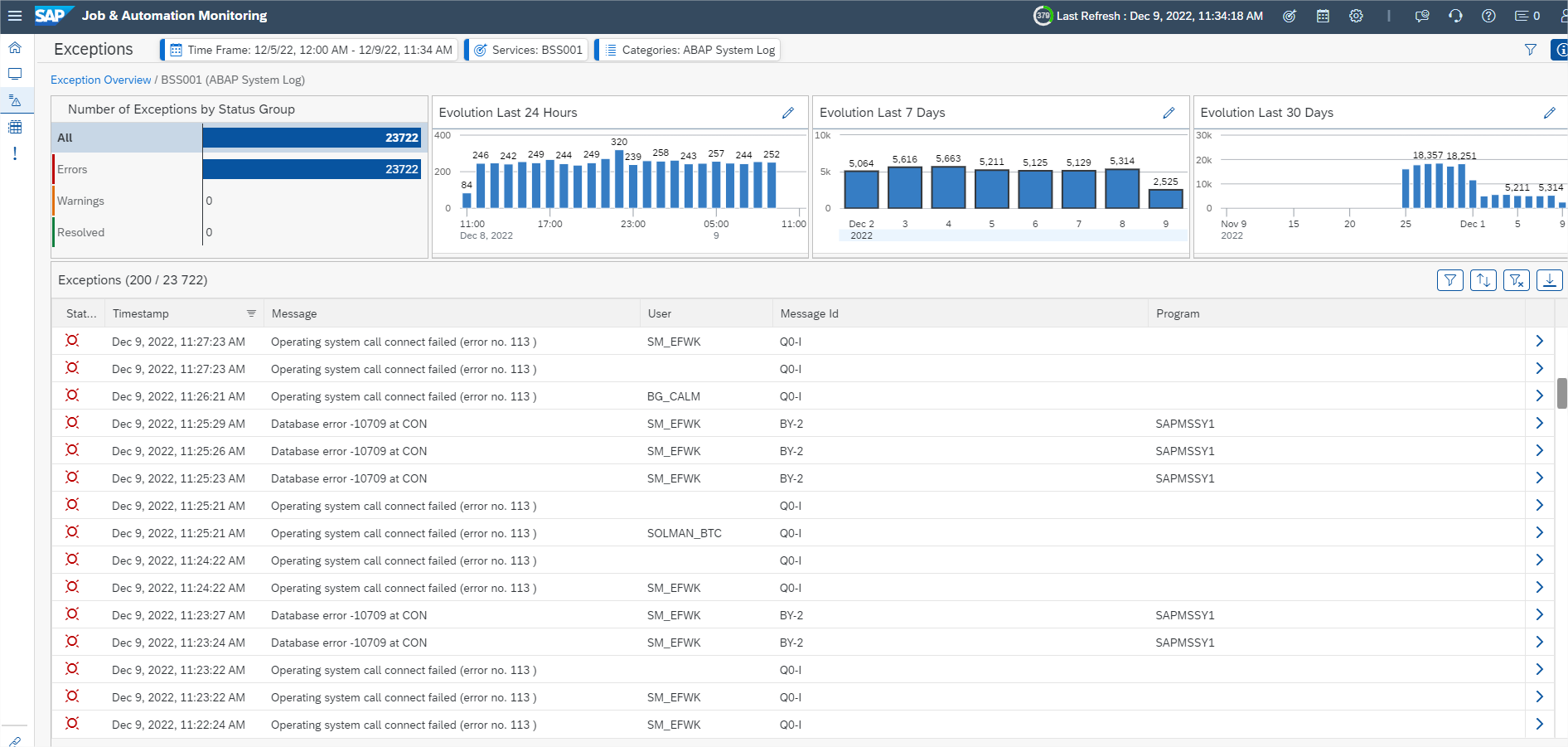Go to Exception Overview breadcrumb link

[100, 80]
